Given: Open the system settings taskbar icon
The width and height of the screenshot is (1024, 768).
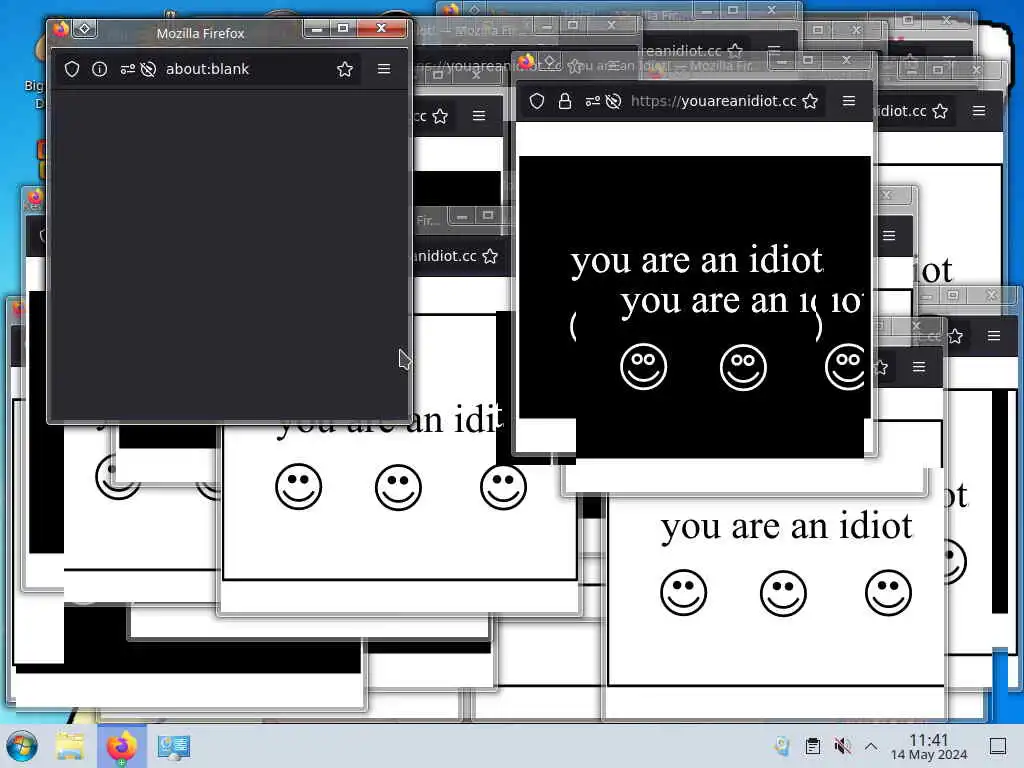Looking at the screenshot, I should coord(174,747).
